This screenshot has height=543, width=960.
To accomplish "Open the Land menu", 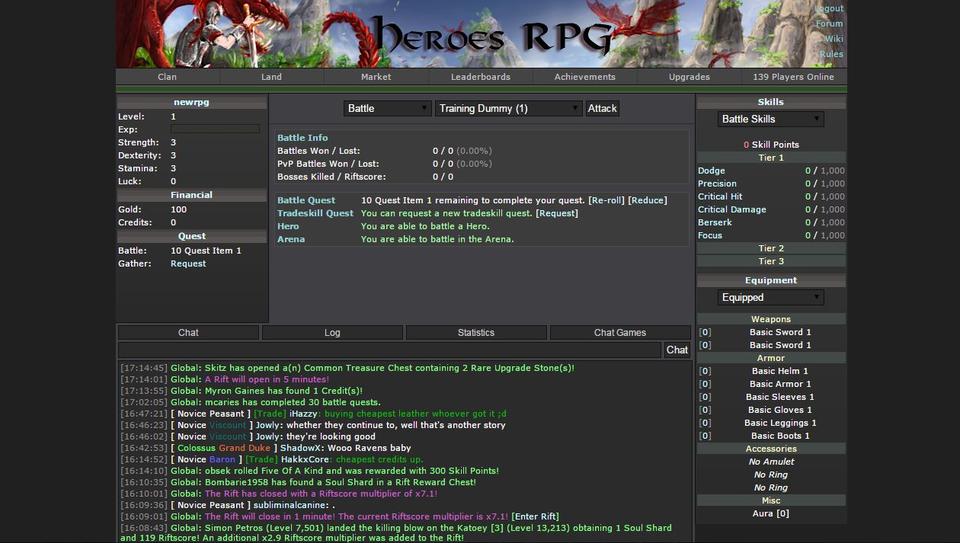I will click(271, 77).
